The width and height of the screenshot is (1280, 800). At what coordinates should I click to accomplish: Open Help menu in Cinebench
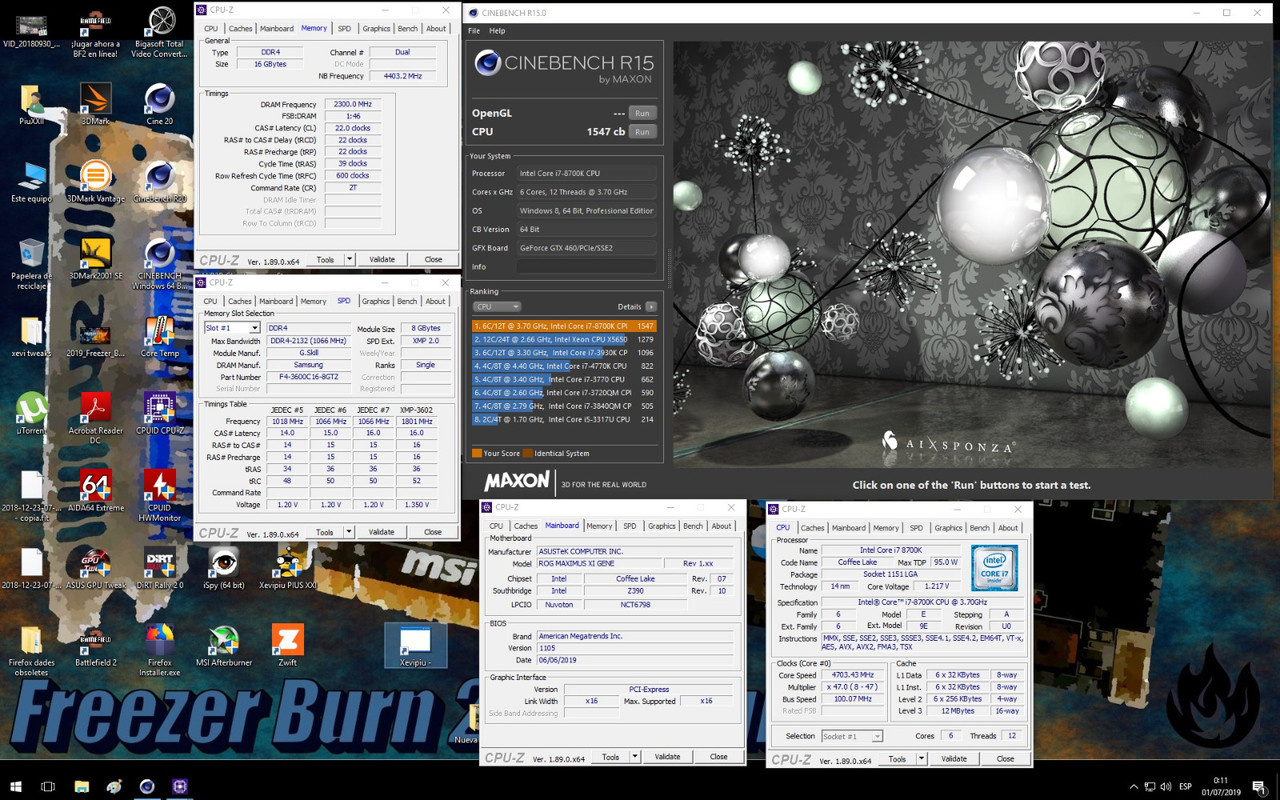point(497,31)
